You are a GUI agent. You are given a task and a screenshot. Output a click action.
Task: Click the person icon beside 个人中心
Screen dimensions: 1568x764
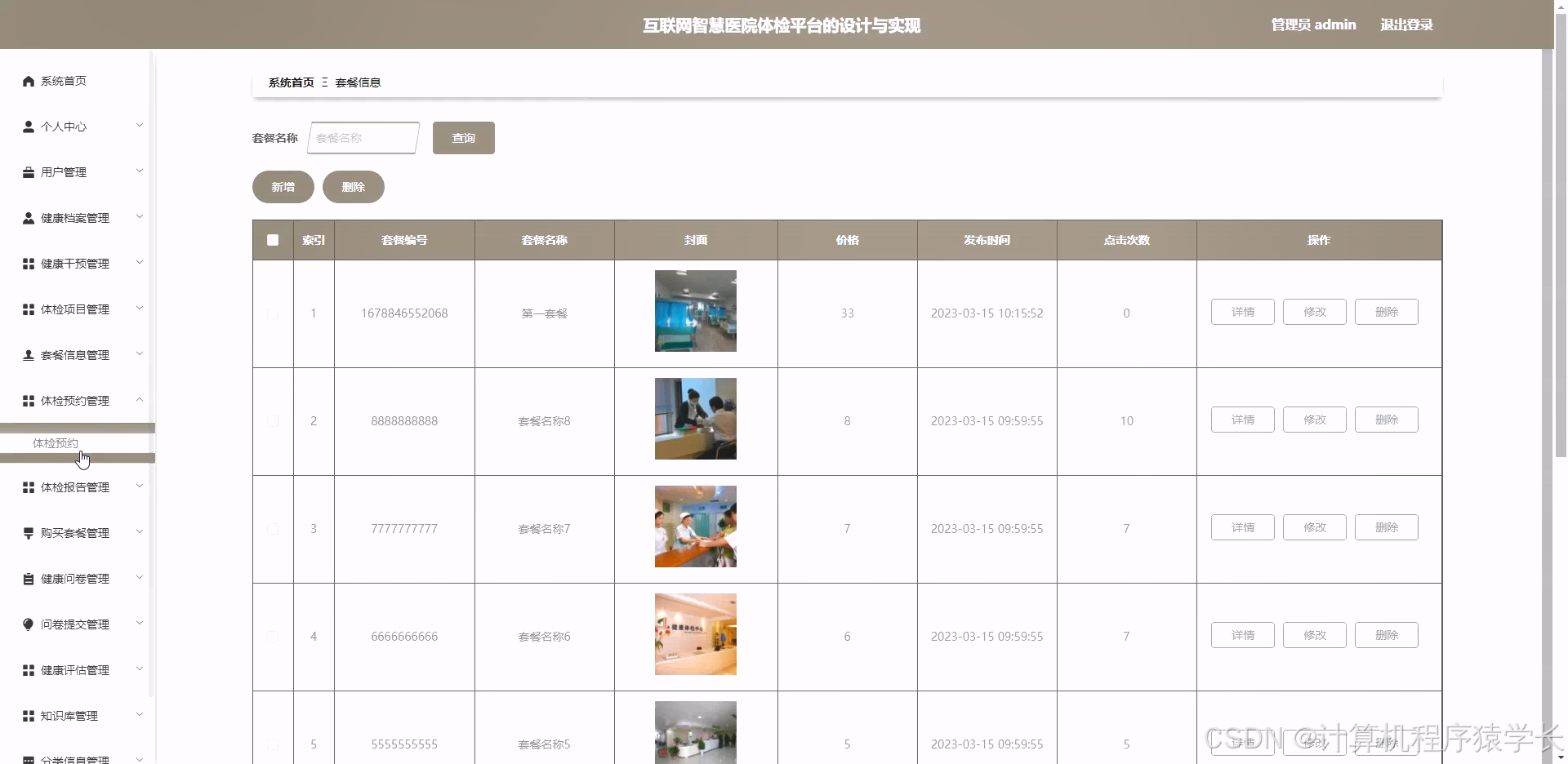pos(29,127)
